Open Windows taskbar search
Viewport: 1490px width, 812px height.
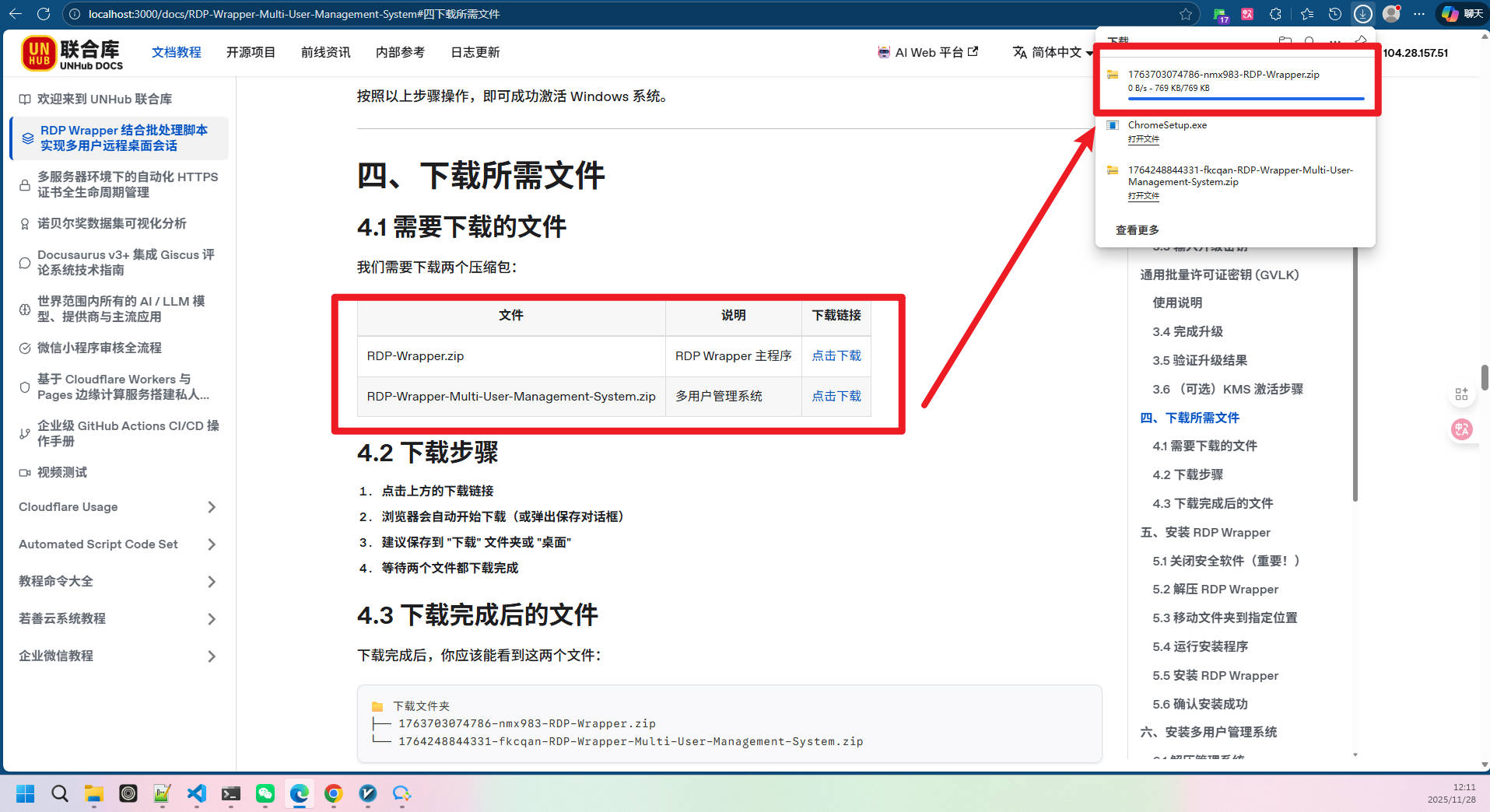point(59,793)
